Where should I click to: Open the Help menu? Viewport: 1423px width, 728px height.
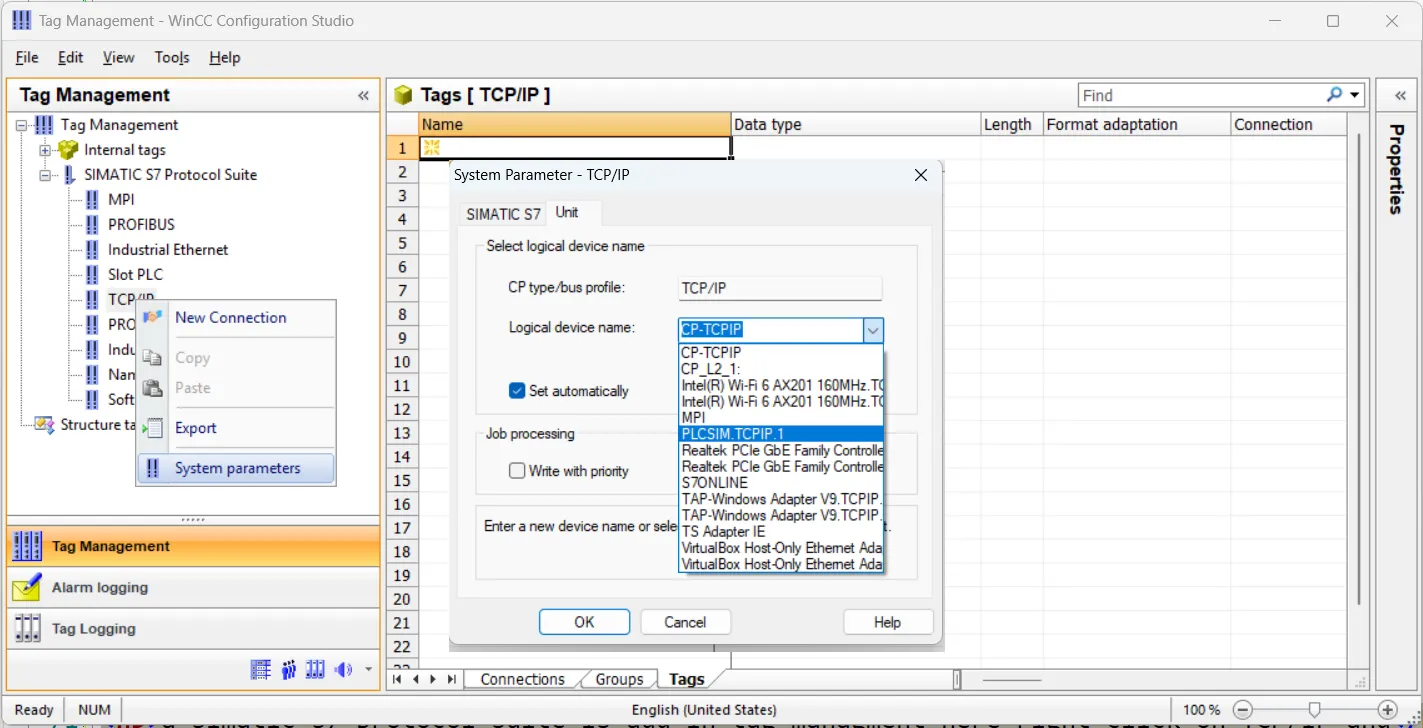[225, 57]
